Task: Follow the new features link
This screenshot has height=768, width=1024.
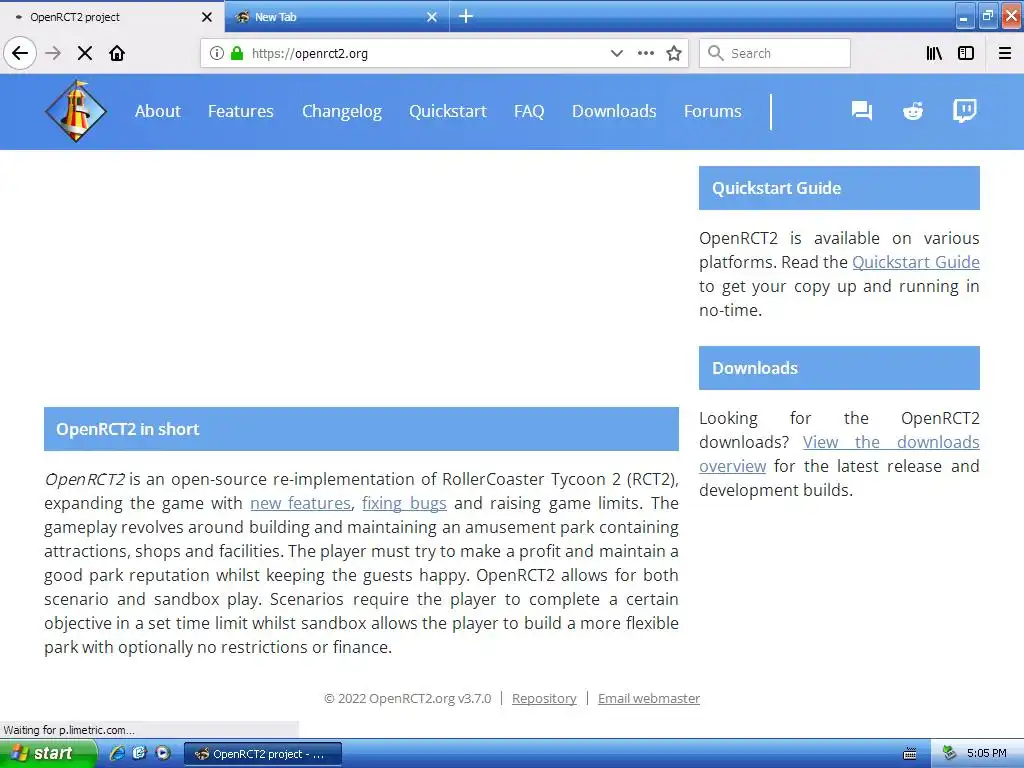Action: click(x=300, y=503)
